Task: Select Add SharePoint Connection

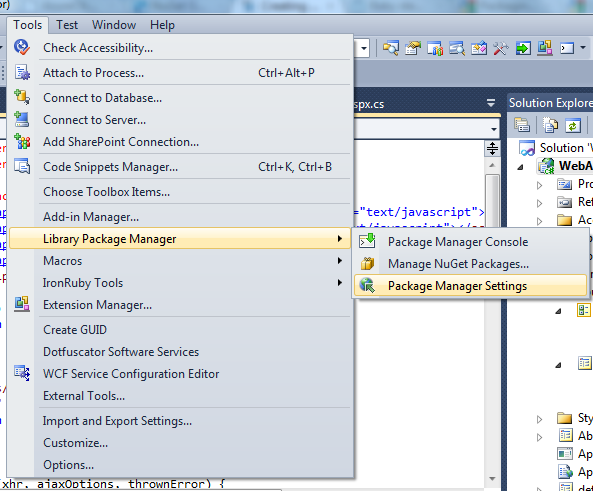Action: pyautogui.click(x=180, y=142)
